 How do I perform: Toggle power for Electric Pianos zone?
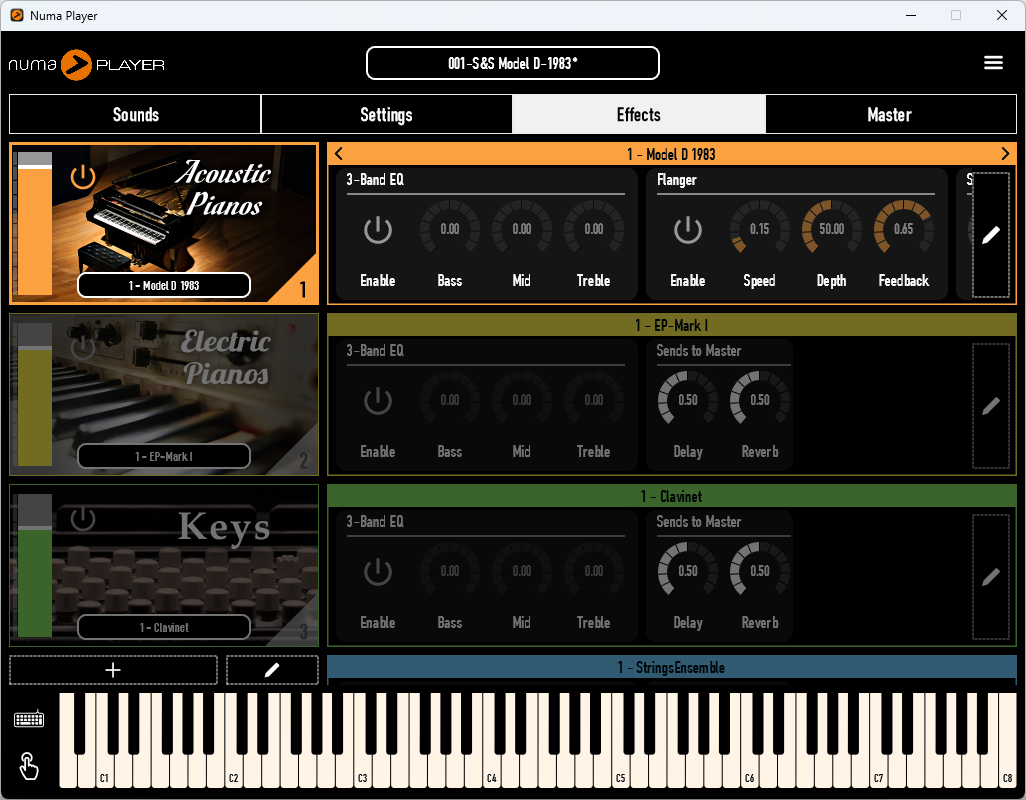pyautogui.click(x=83, y=347)
